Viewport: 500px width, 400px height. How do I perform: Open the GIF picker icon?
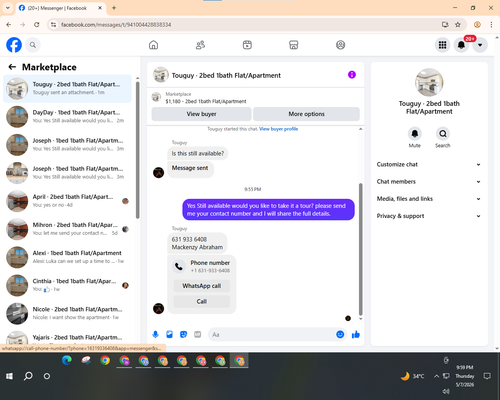pos(198,334)
